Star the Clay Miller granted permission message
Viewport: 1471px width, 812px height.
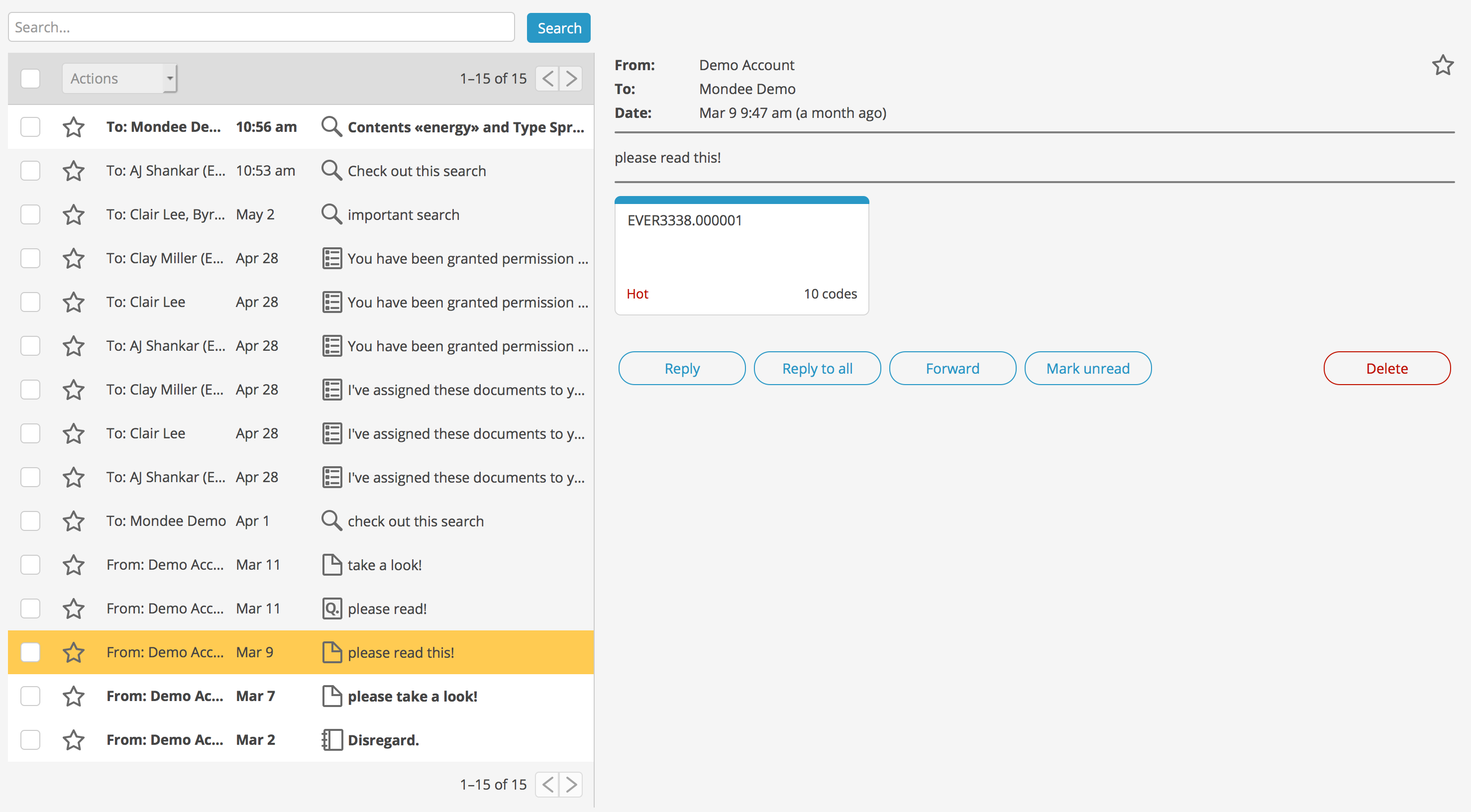[74, 258]
